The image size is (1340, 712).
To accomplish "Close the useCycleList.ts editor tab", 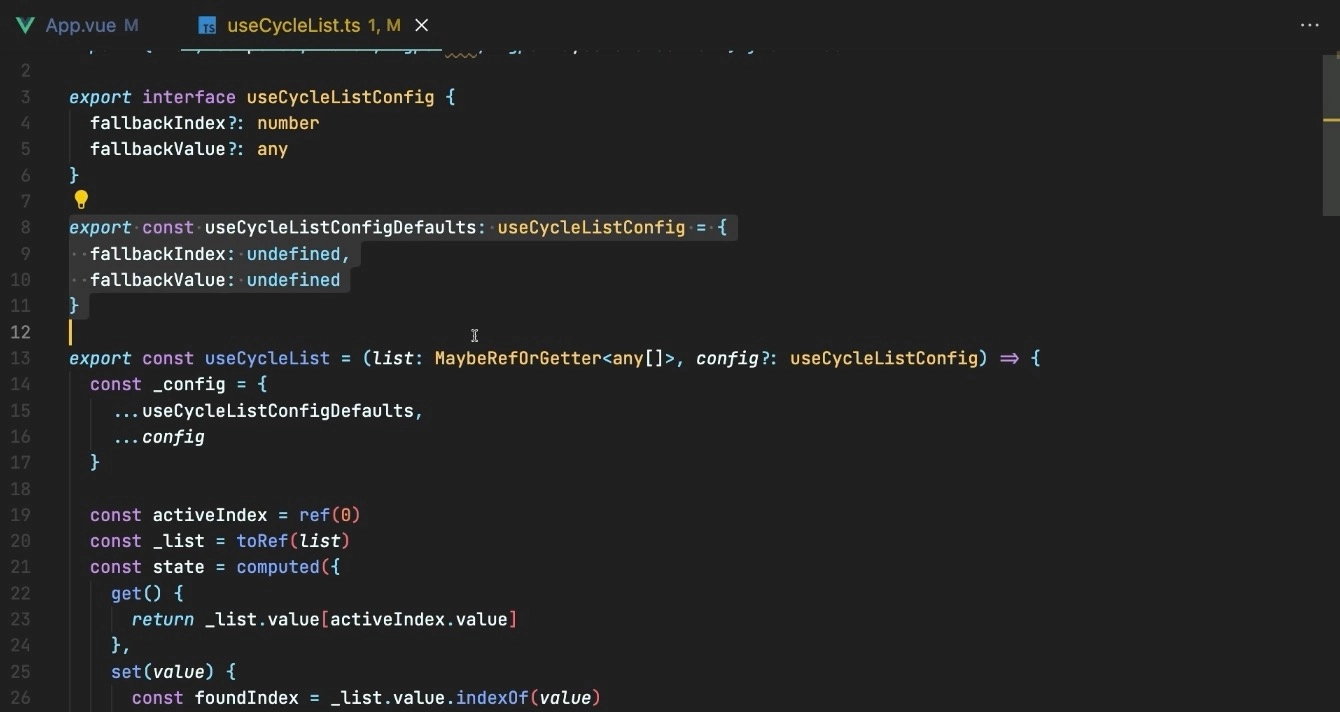I will coord(421,25).
